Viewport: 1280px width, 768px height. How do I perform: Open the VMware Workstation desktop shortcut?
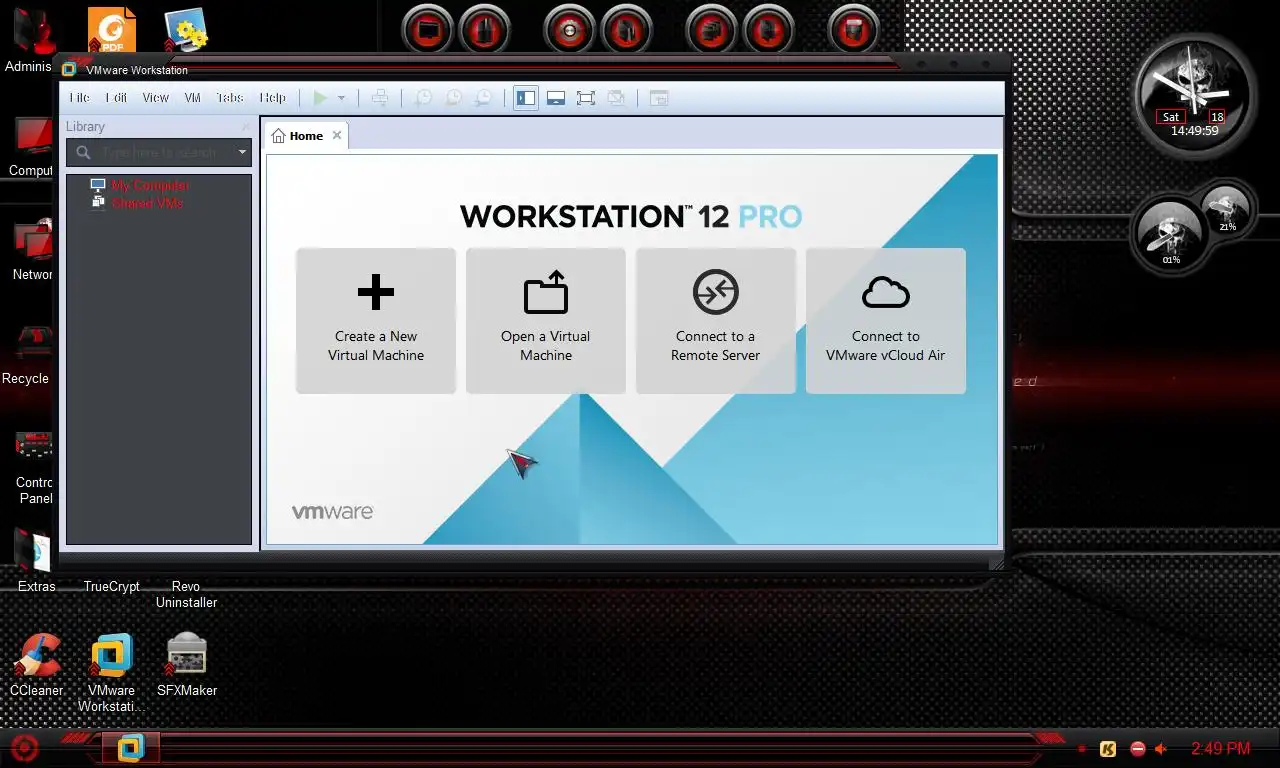pyautogui.click(x=111, y=672)
